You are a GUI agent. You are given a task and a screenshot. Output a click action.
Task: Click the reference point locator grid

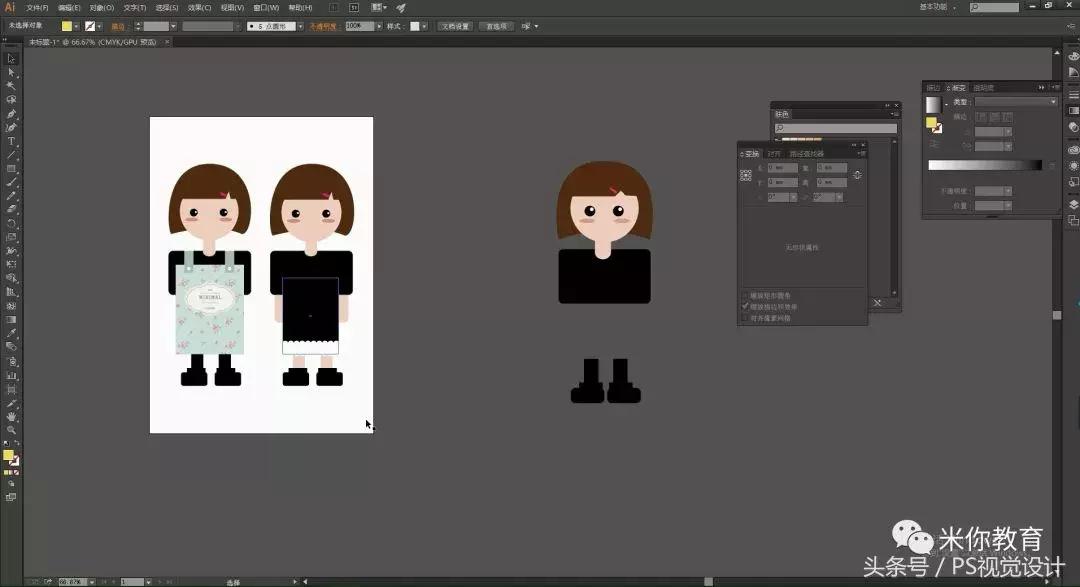745,175
